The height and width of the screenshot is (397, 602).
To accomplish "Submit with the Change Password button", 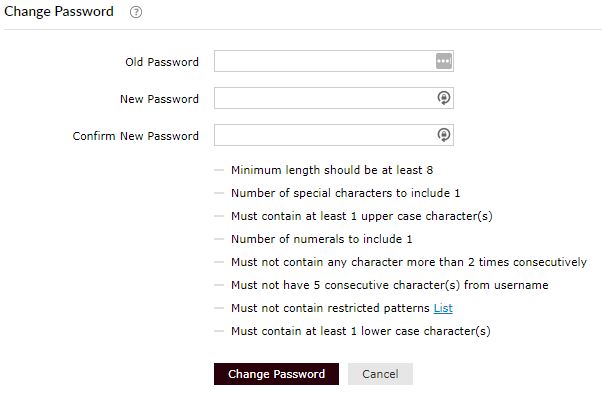I will [x=276, y=374].
